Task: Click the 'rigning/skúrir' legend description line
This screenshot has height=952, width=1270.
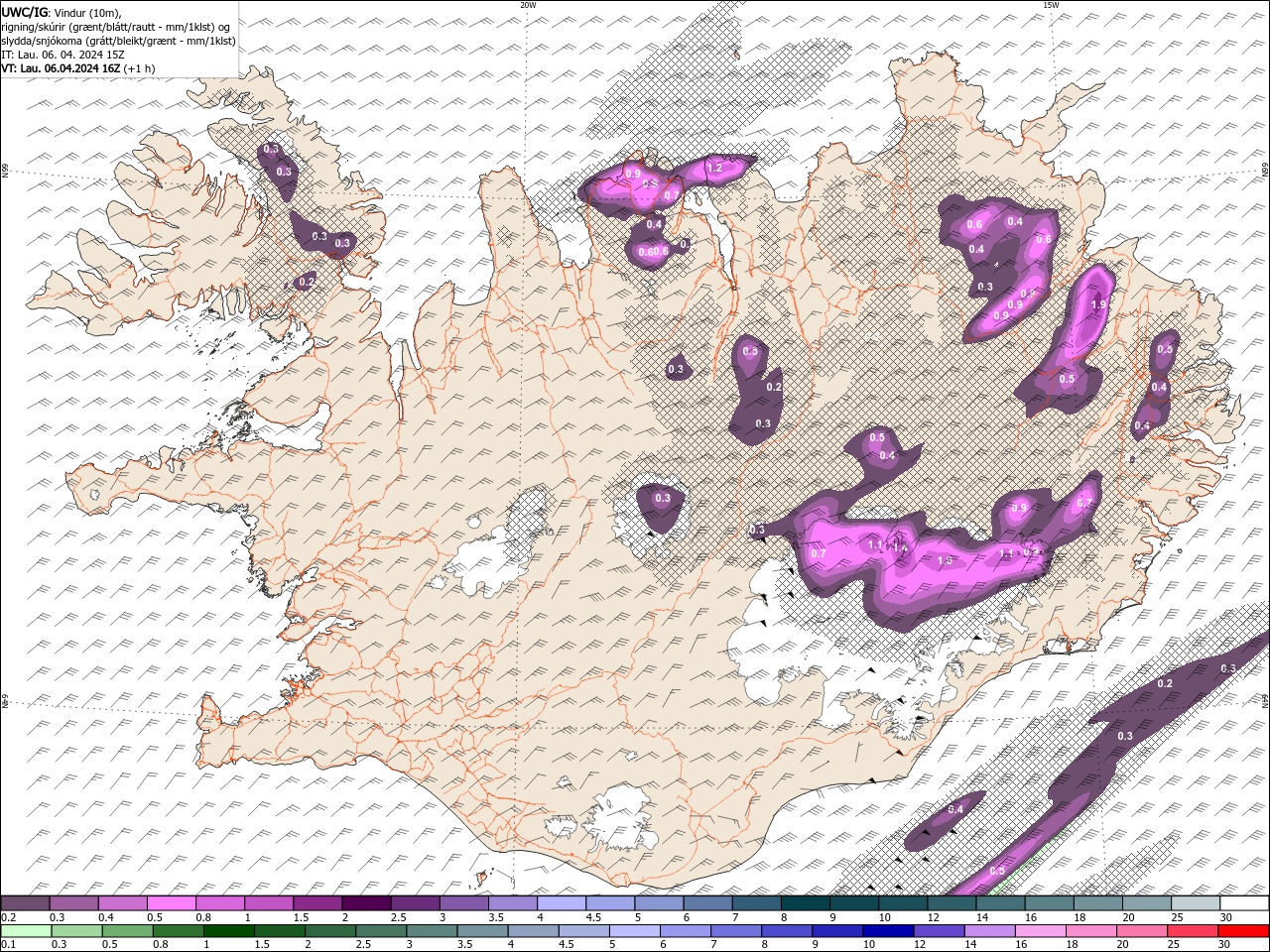Action: point(116,27)
